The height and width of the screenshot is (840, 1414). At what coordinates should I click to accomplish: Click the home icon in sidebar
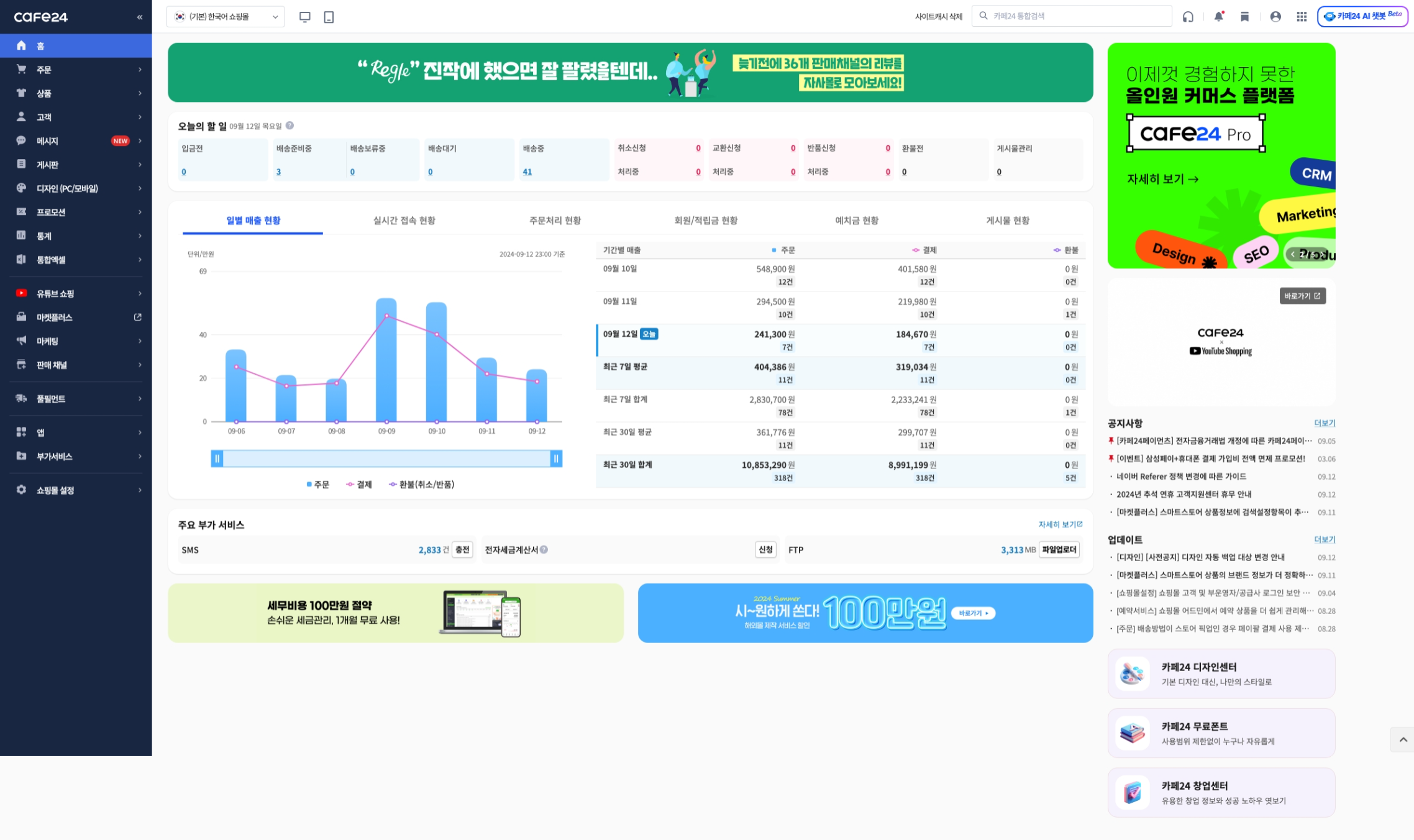coord(21,45)
